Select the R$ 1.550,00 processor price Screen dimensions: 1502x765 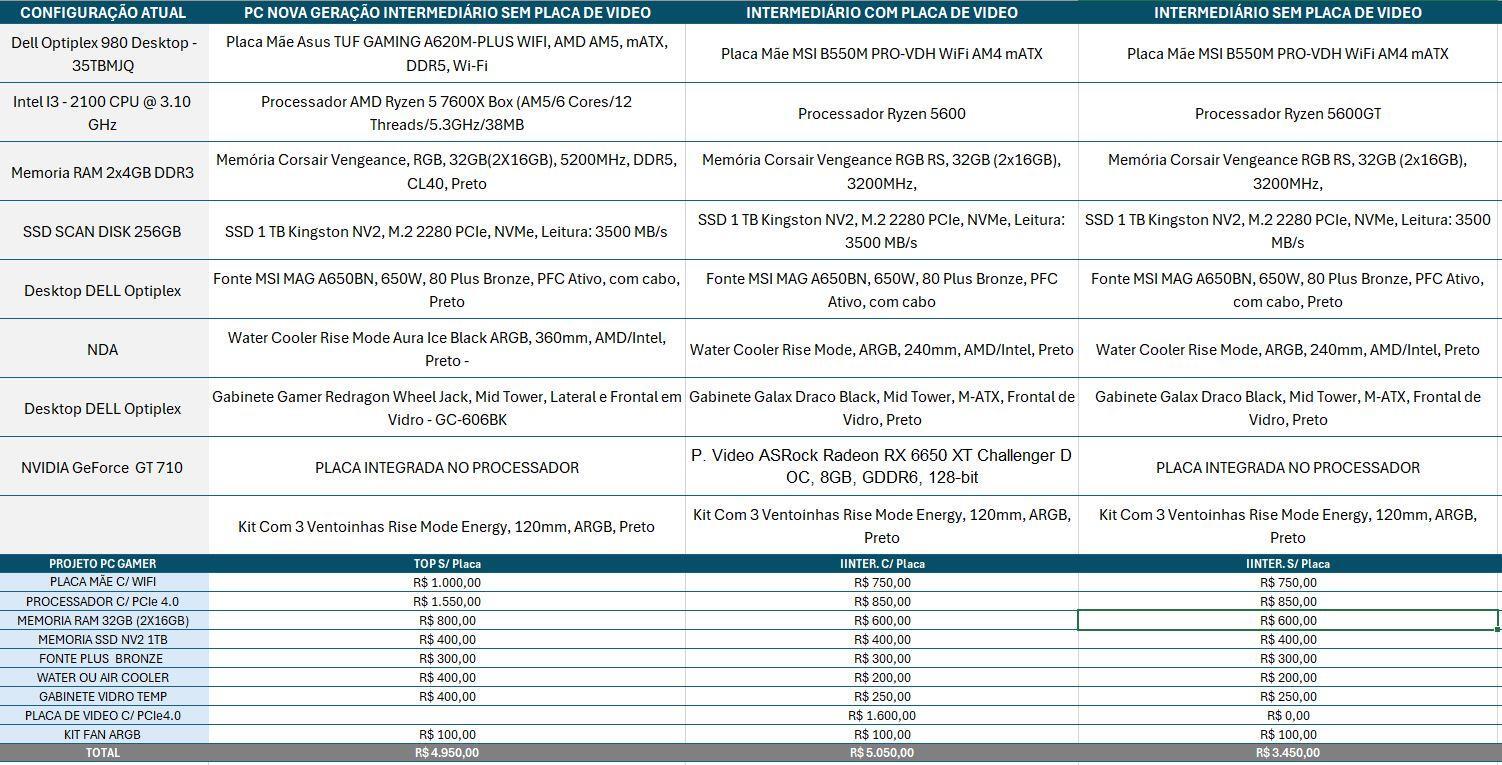point(447,601)
